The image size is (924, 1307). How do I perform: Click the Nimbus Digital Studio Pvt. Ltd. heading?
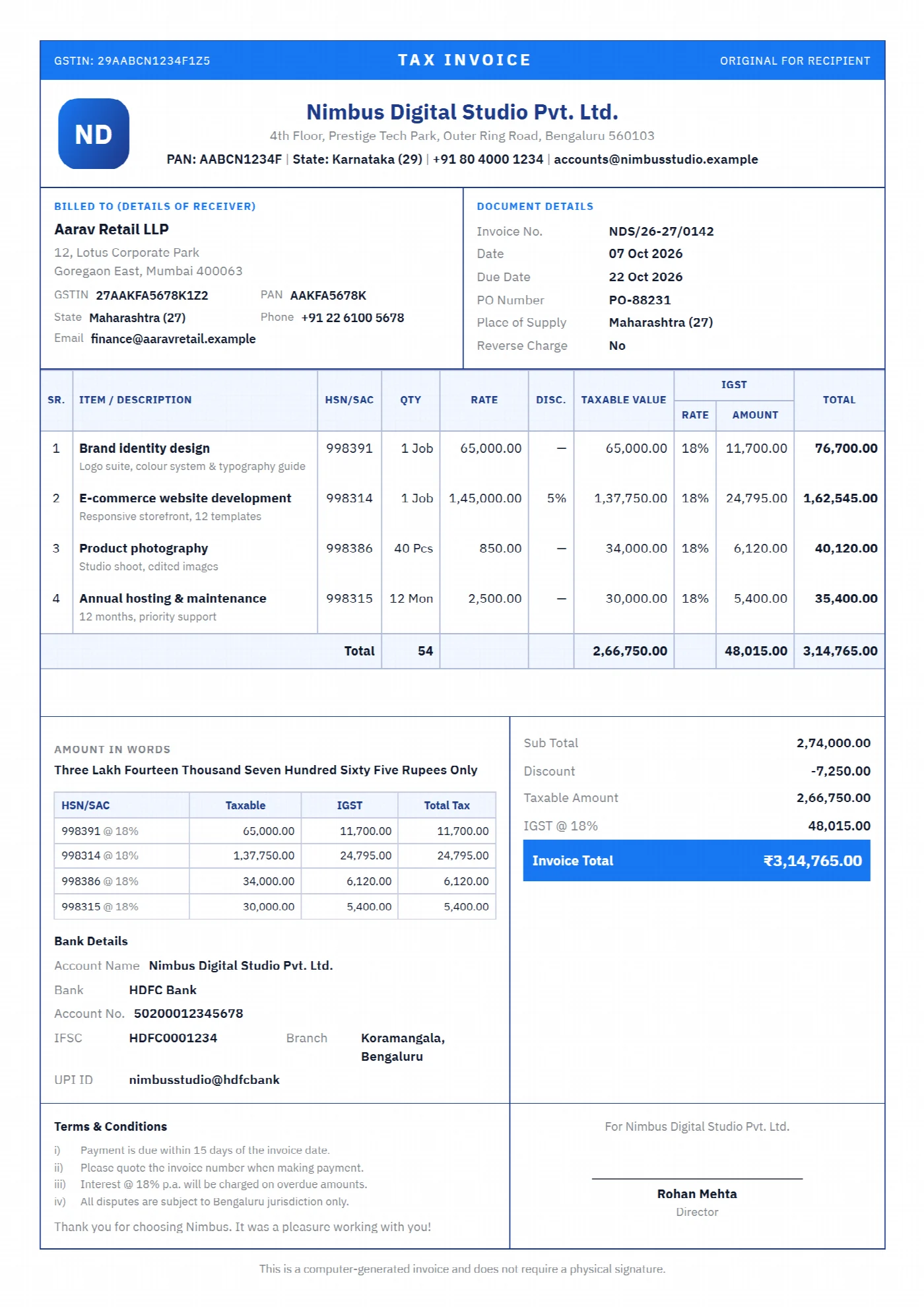pyautogui.click(x=462, y=112)
